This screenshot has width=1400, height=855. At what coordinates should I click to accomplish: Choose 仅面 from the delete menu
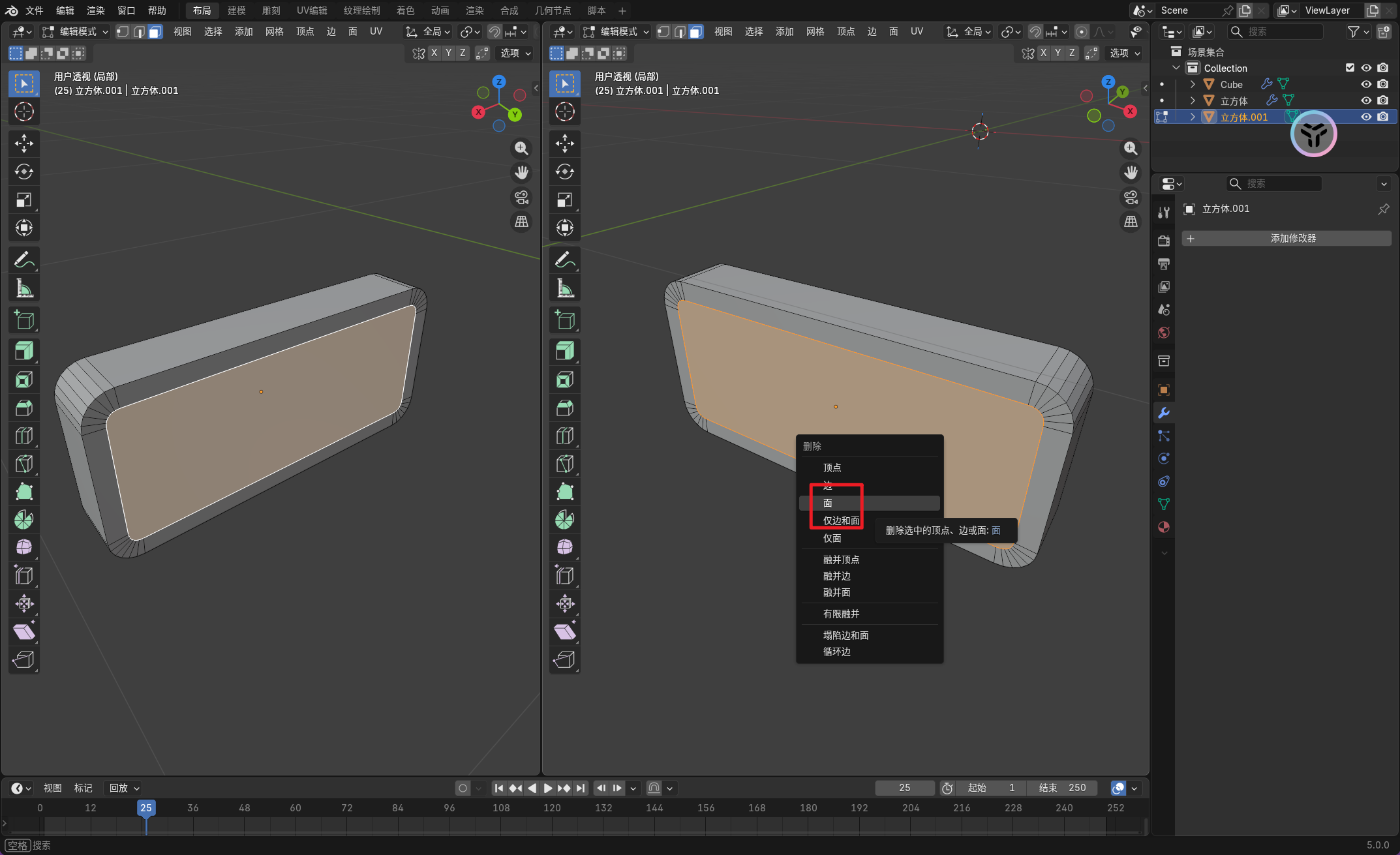pyautogui.click(x=832, y=538)
